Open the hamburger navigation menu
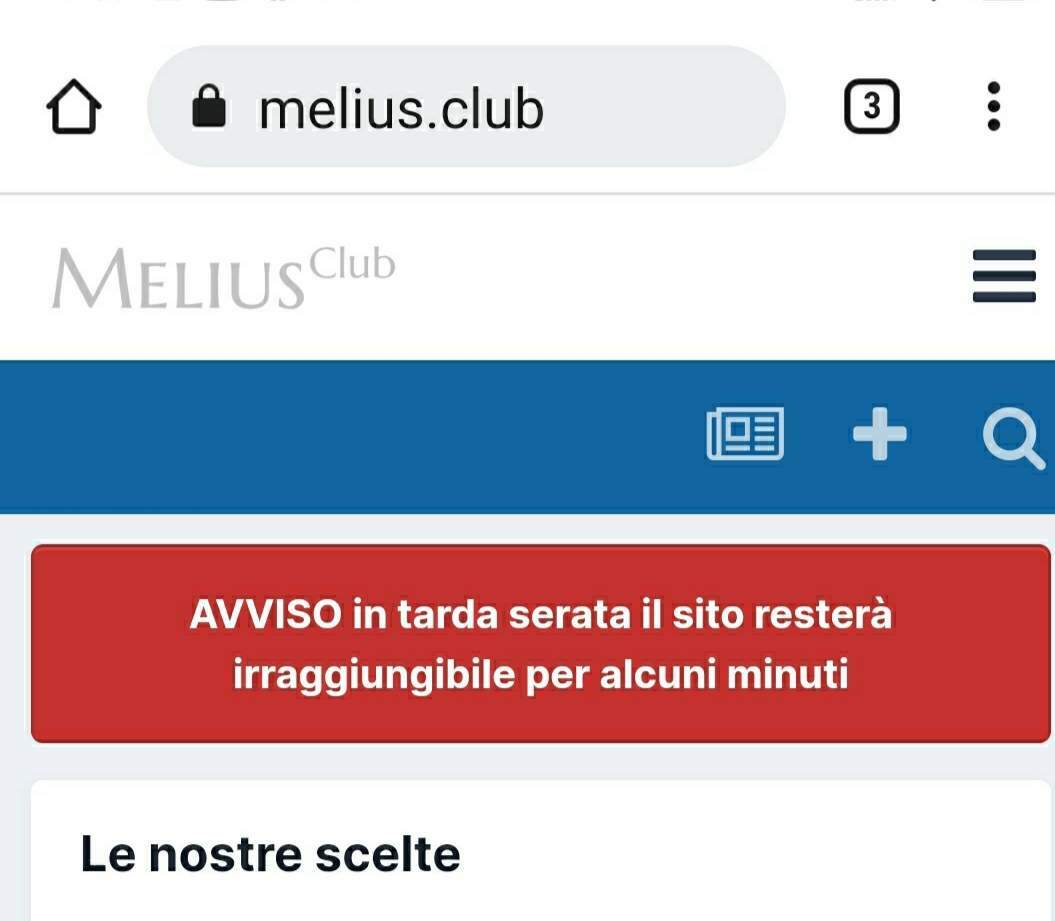1055x921 pixels. pyautogui.click(x=1004, y=276)
